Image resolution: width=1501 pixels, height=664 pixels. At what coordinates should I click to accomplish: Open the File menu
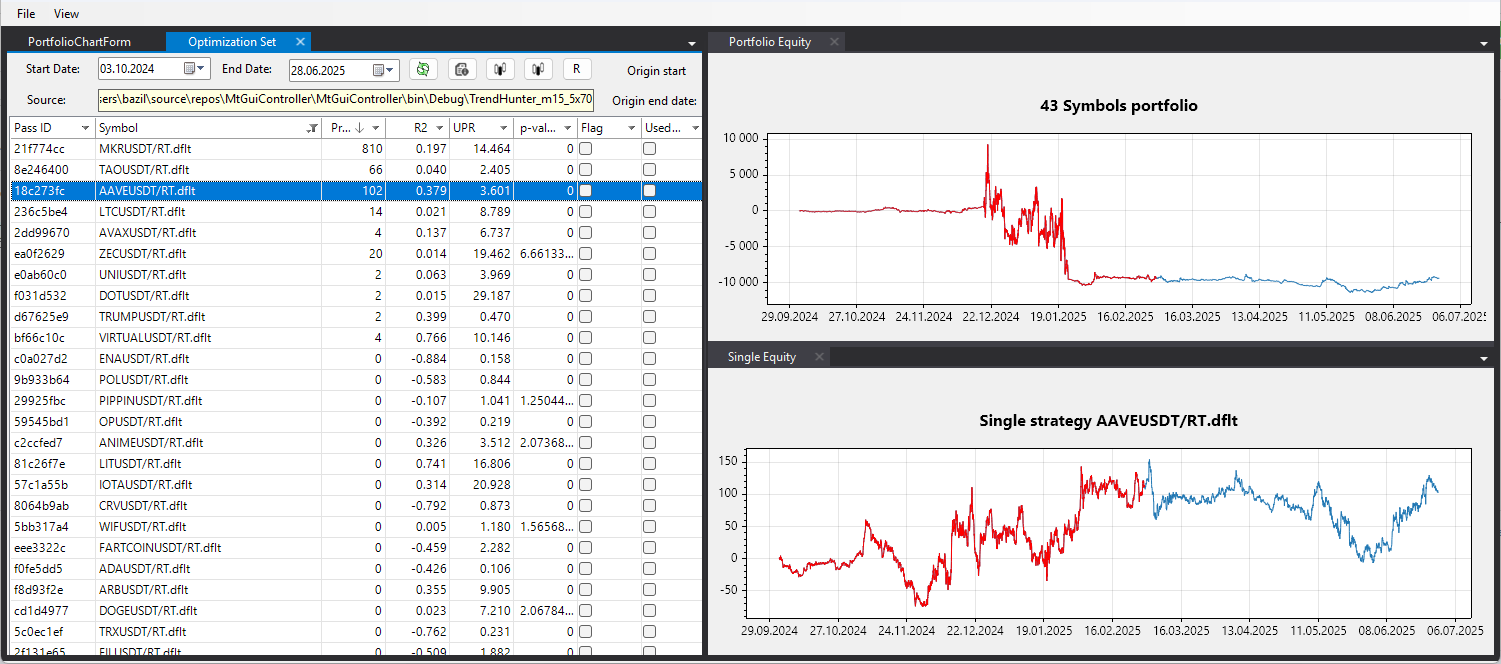click(26, 14)
